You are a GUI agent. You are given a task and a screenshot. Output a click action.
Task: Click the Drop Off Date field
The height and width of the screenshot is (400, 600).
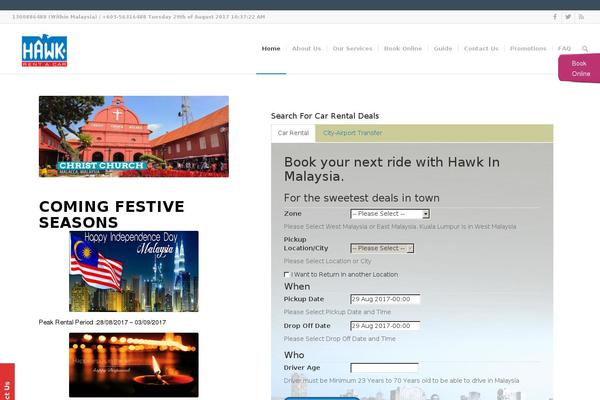point(385,326)
